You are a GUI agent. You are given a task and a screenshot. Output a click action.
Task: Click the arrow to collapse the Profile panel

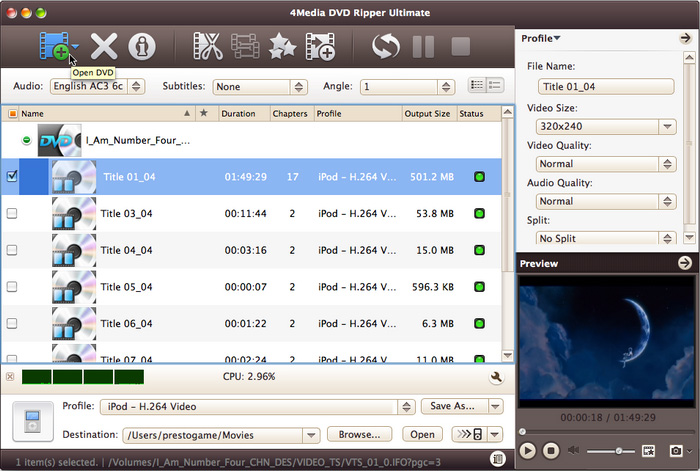(x=685, y=38)
